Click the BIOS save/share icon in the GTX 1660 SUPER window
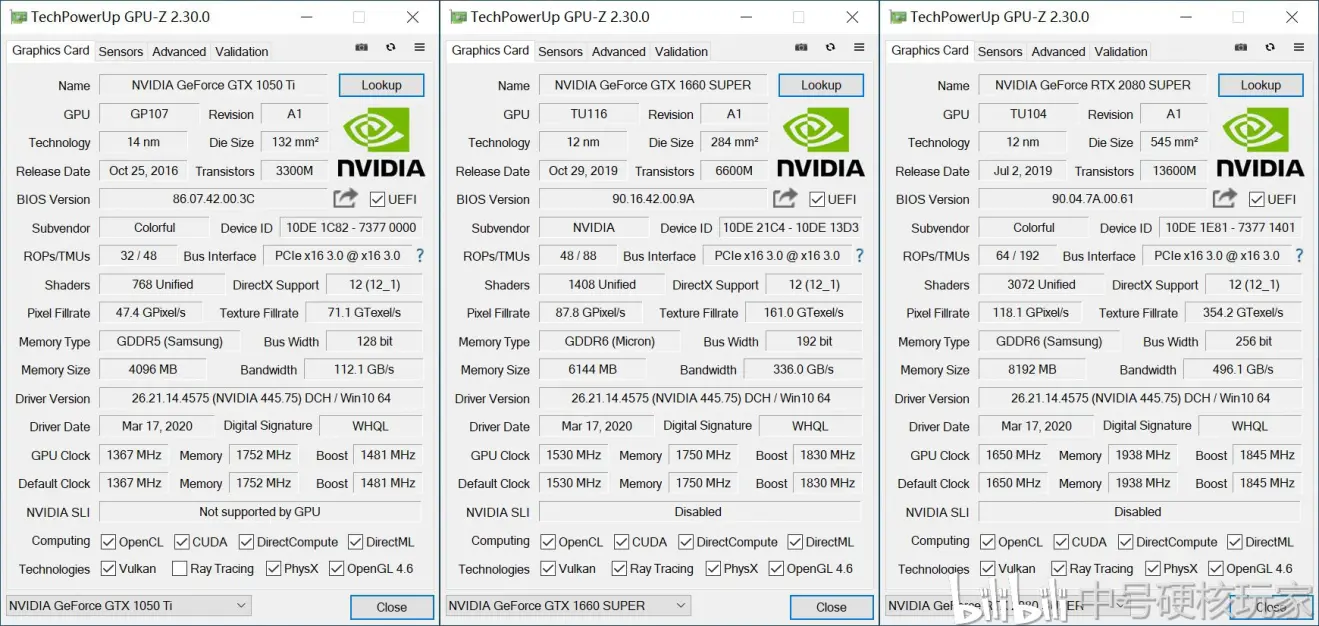 click(x=785, y=198)
